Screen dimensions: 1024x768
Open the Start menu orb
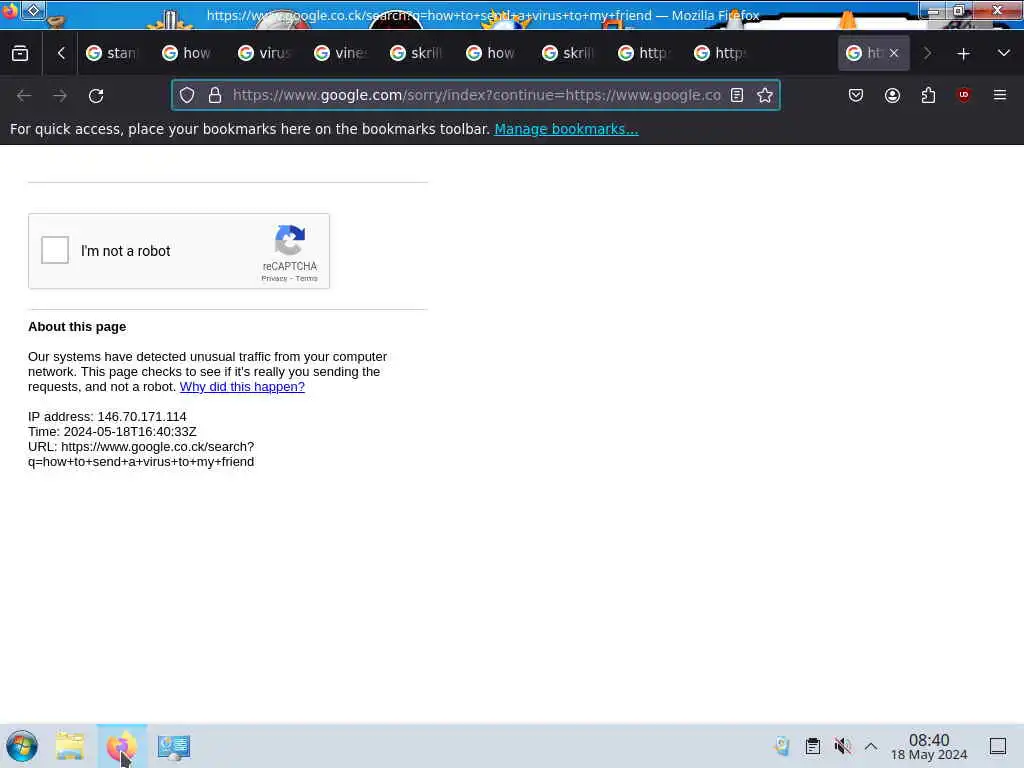pos(22,746)
